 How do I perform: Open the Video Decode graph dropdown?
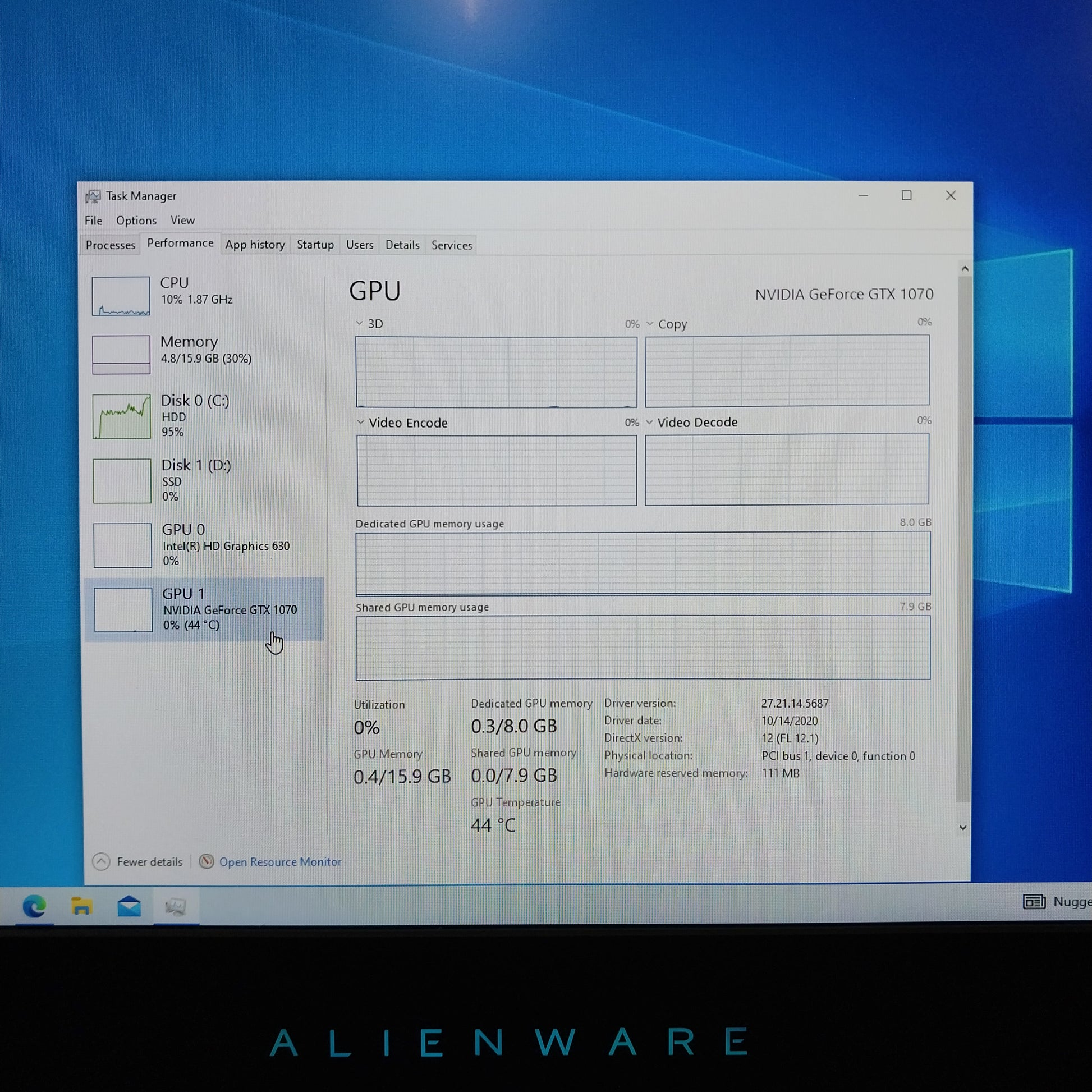(649, 422)
